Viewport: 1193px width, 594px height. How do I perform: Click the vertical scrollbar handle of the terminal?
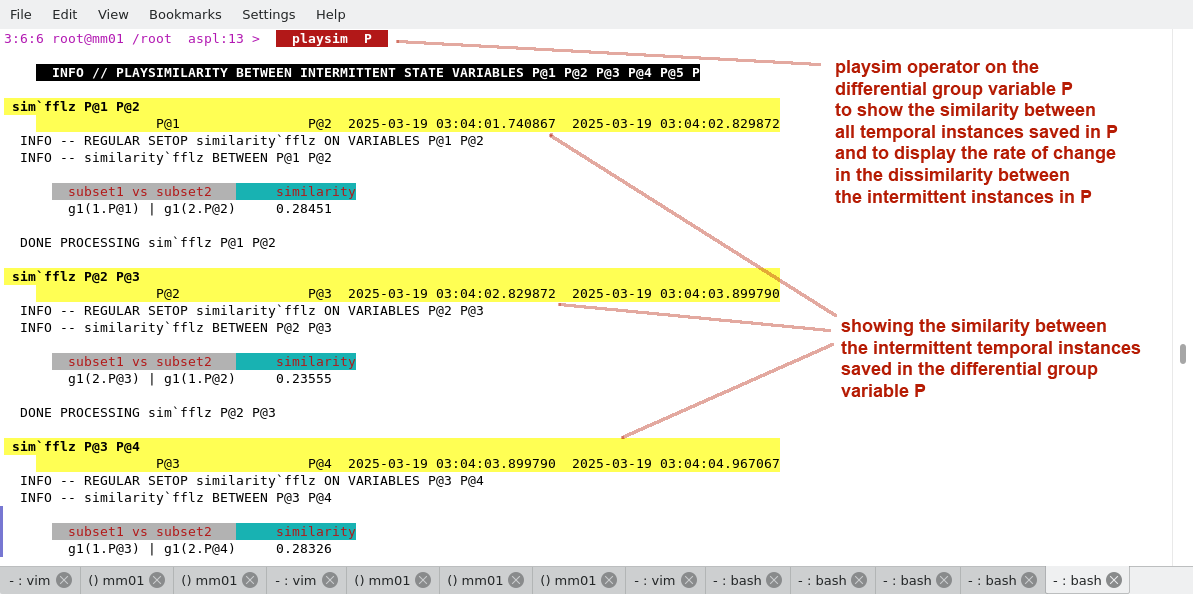[x=1182, y=354]
